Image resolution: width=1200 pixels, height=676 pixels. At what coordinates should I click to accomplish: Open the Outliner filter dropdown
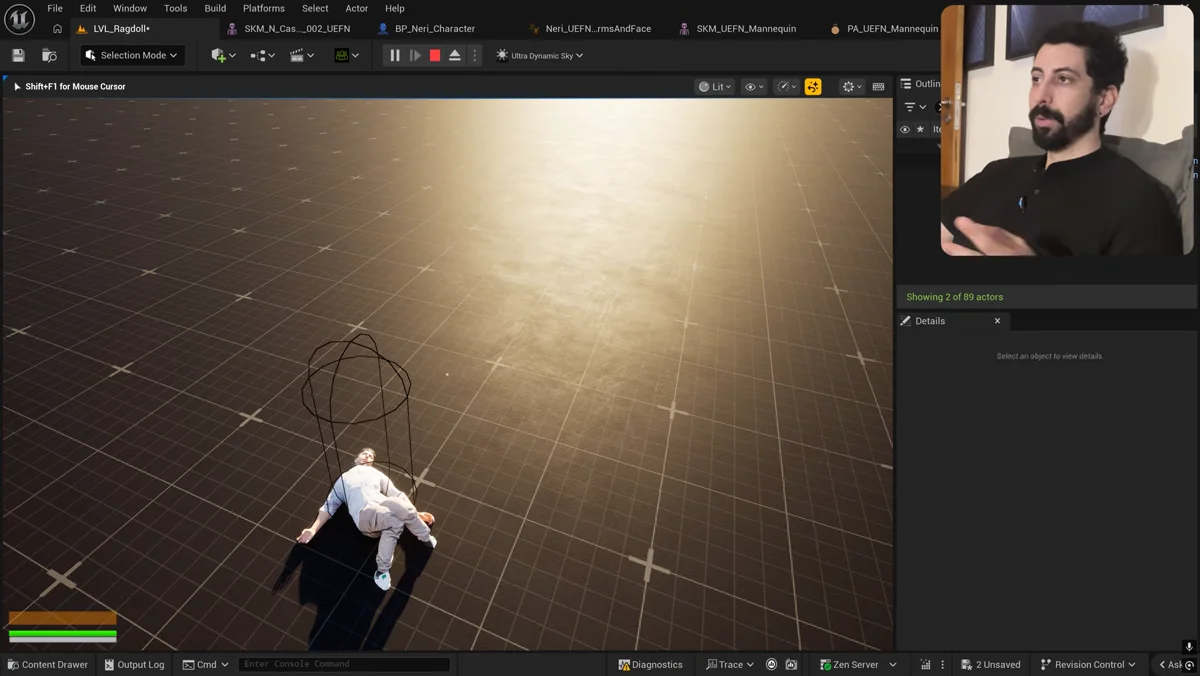pyautogui.click(x=915, y=107)
